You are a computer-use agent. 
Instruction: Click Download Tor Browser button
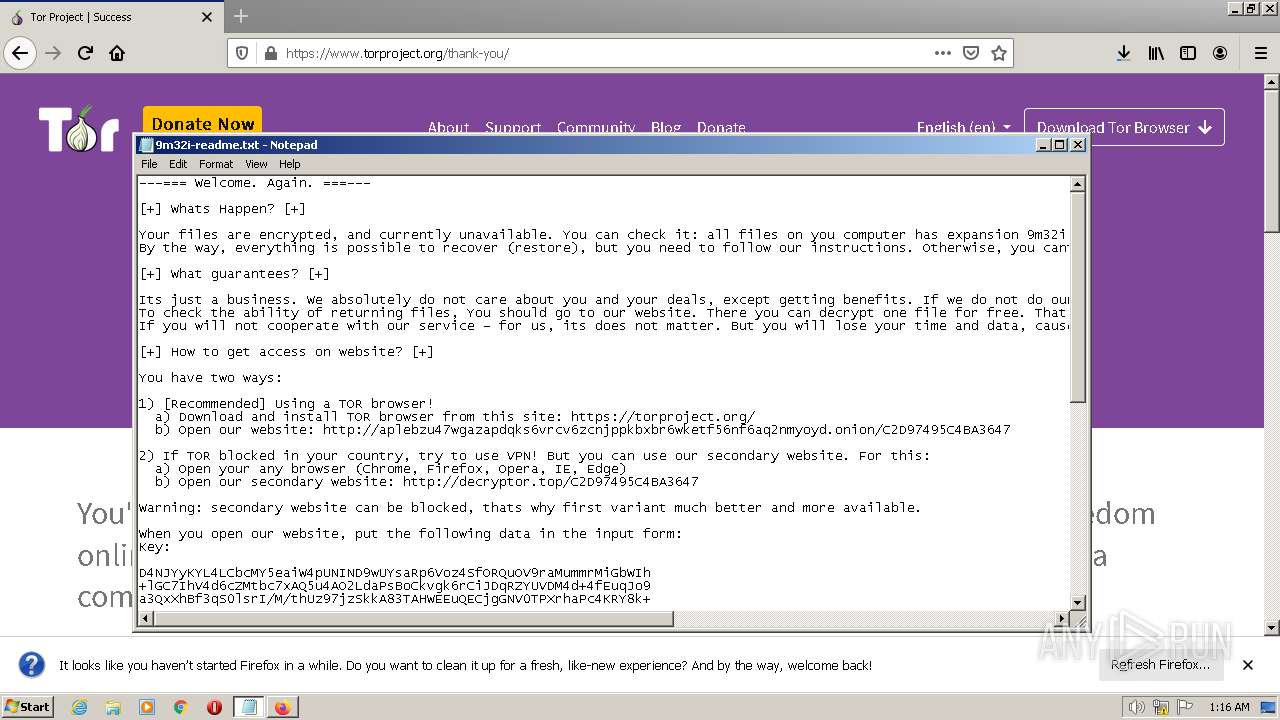(1124, 127)
